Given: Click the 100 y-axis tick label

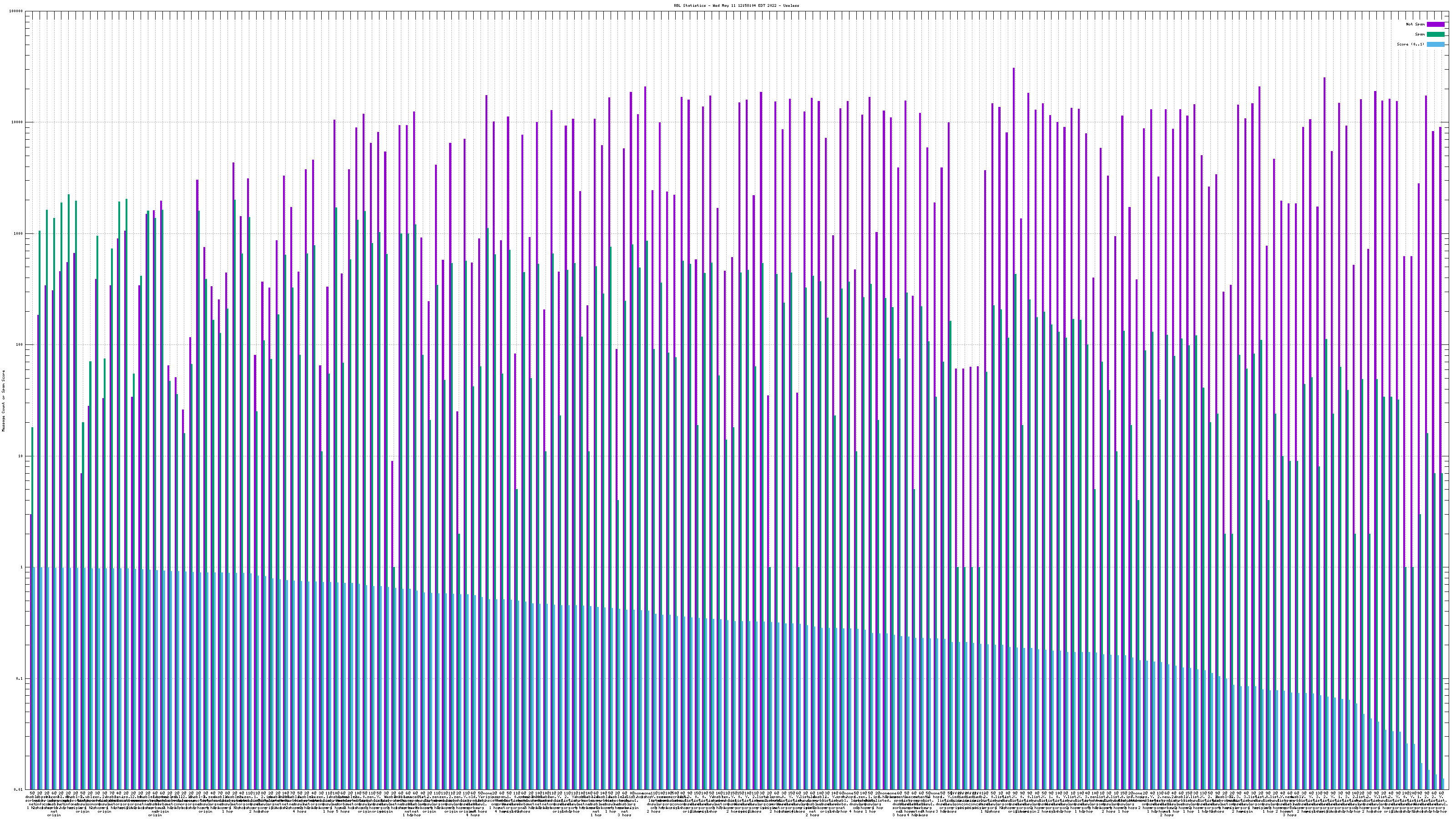Looking at the screenshot, I should [20, 345].
